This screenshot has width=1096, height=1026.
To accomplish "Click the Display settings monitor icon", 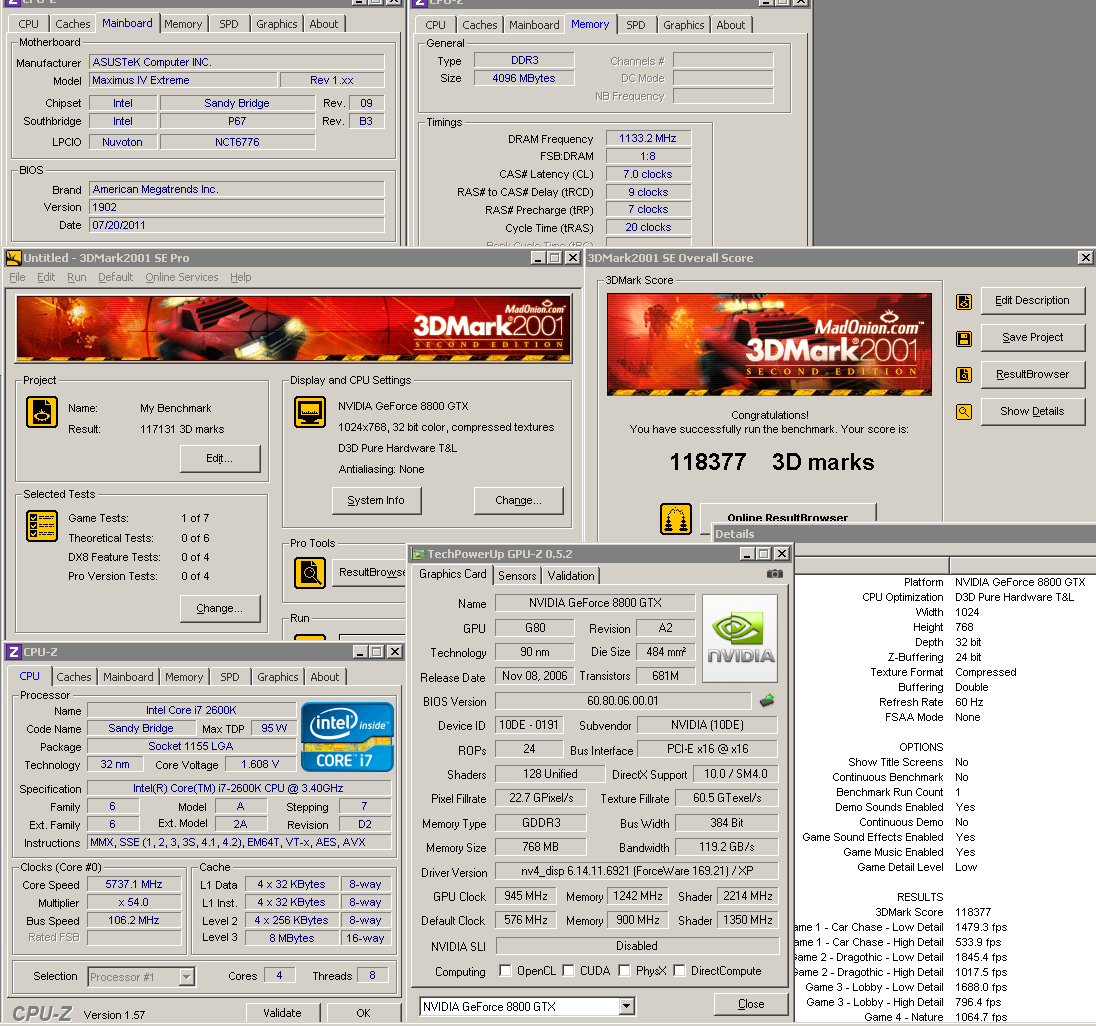I will pyautogui.click(x=310, y=412).
